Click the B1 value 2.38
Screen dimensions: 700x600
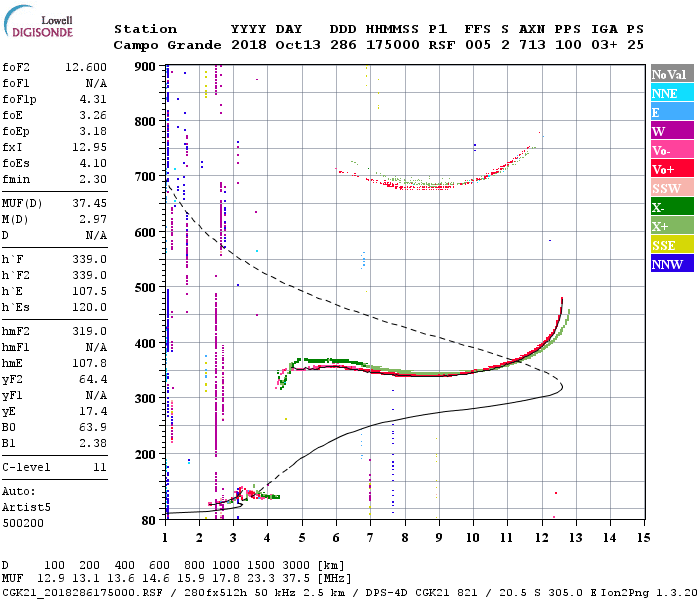(x=93, y=443)
